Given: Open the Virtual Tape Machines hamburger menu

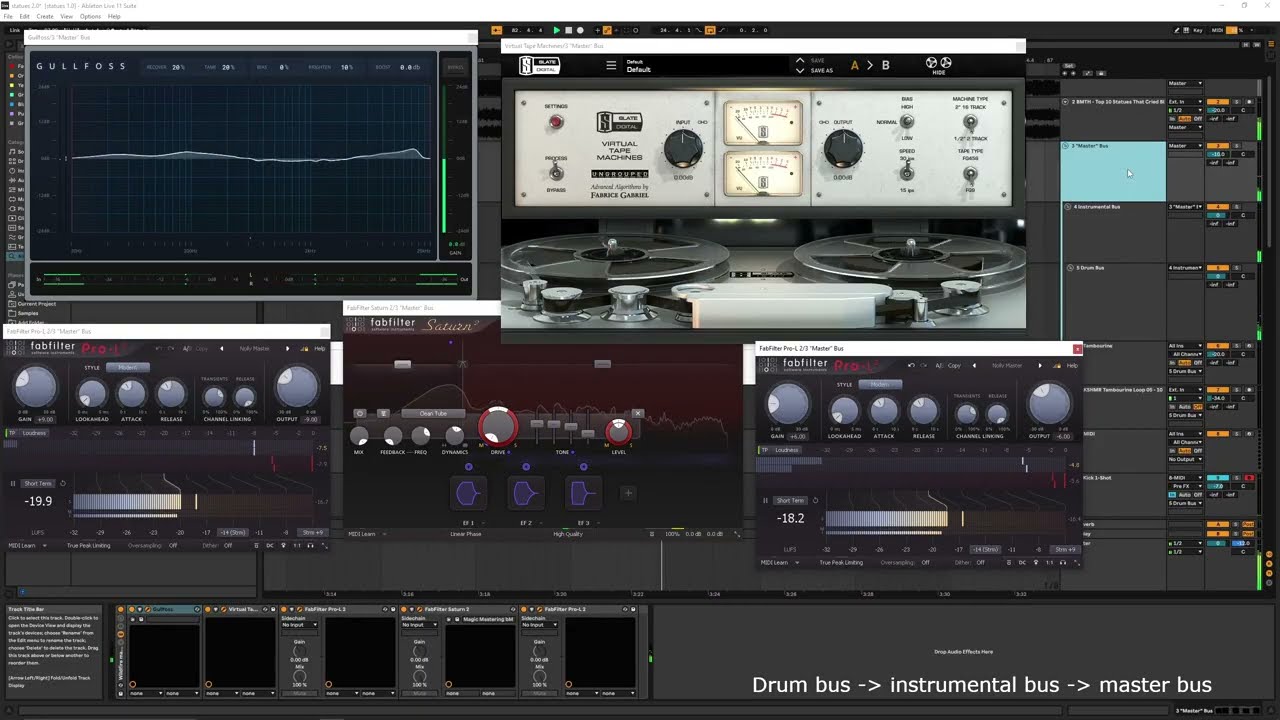Looking at the screenshot, I should (x=611, y=66).
